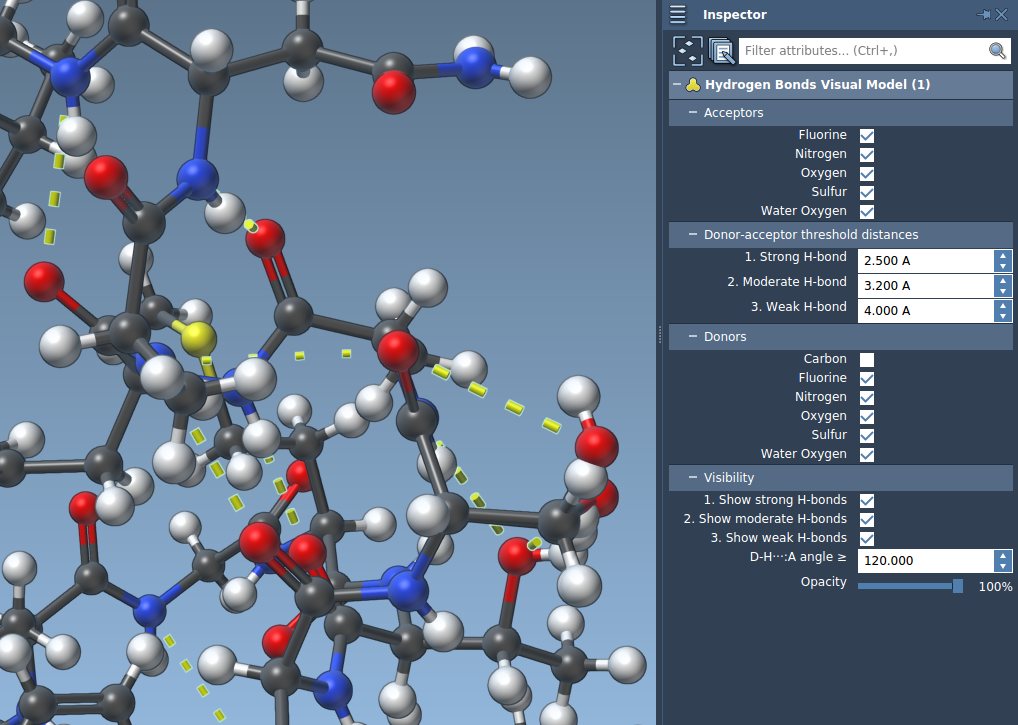1018x725 pixels.
Task: Click the yellow sulfur atom in viewport
Action: pos(198,337)
